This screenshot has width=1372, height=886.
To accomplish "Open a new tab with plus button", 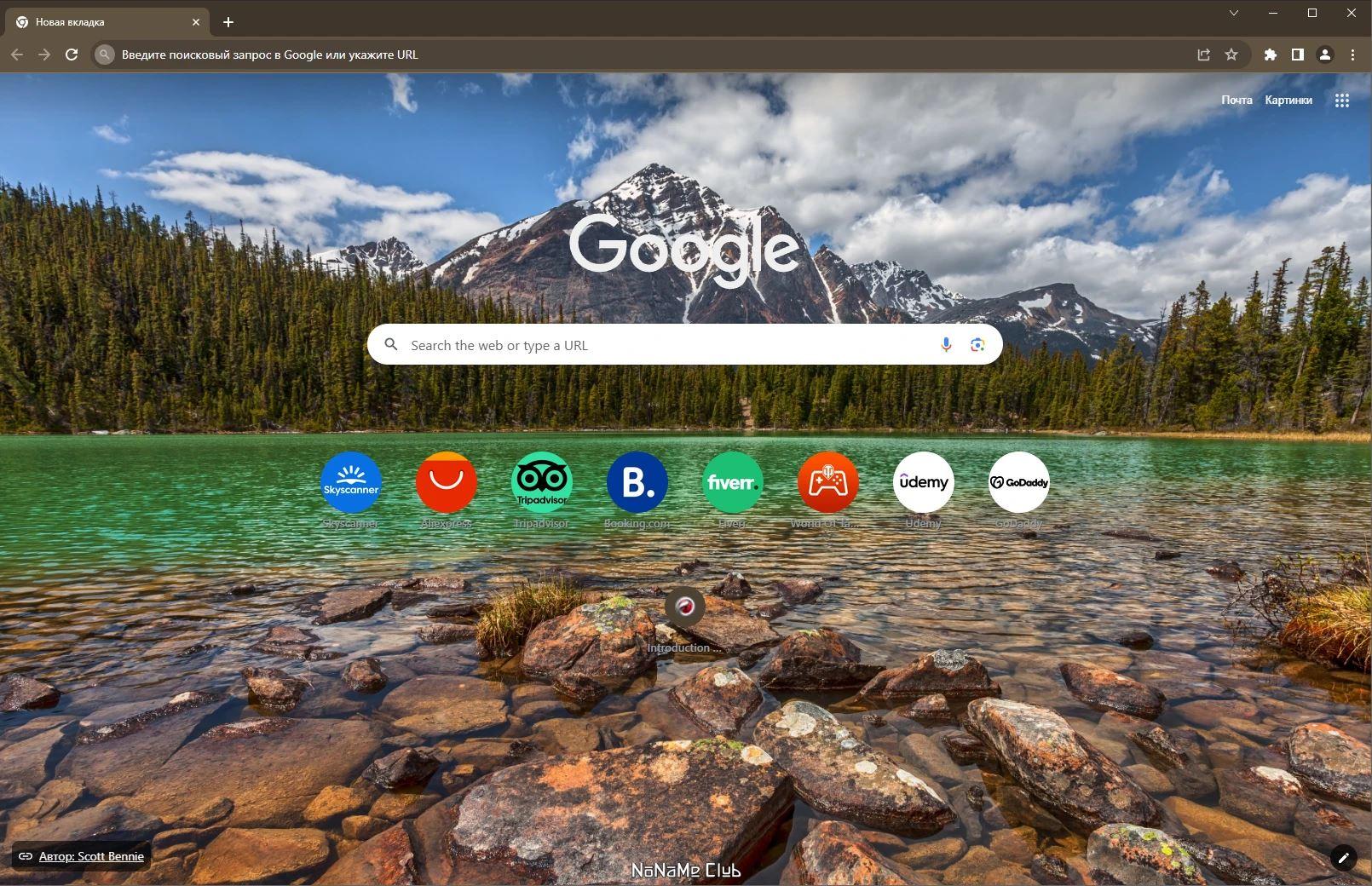I will tap(228, 22).
